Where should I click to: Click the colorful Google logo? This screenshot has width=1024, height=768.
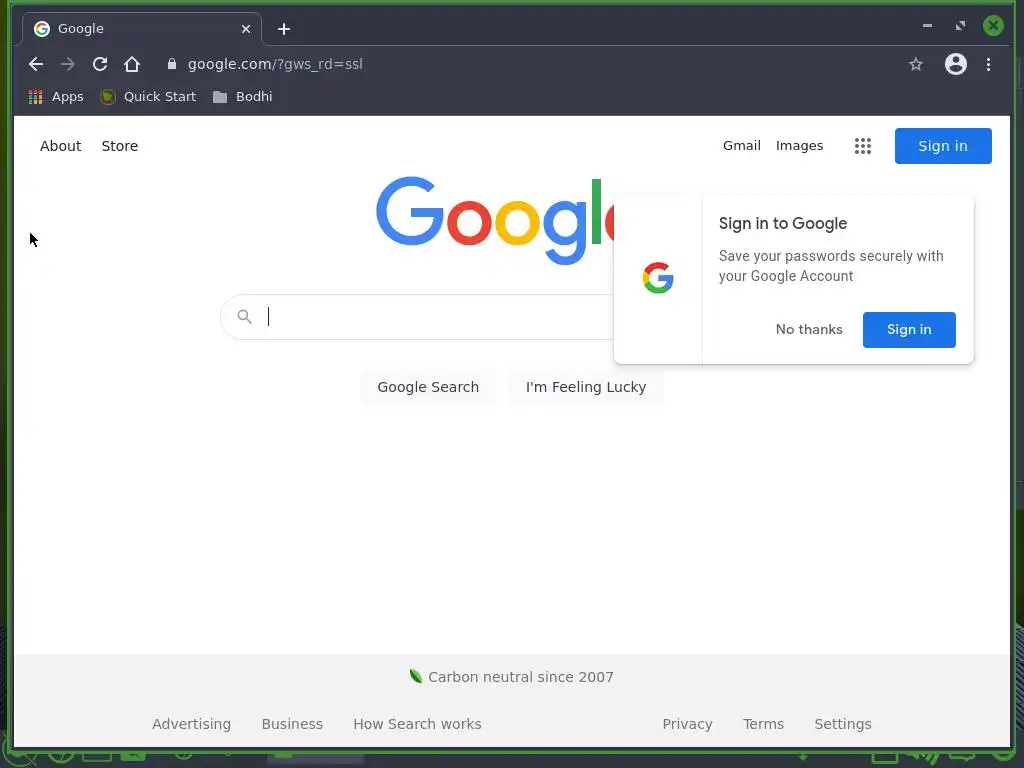(495, 220)
